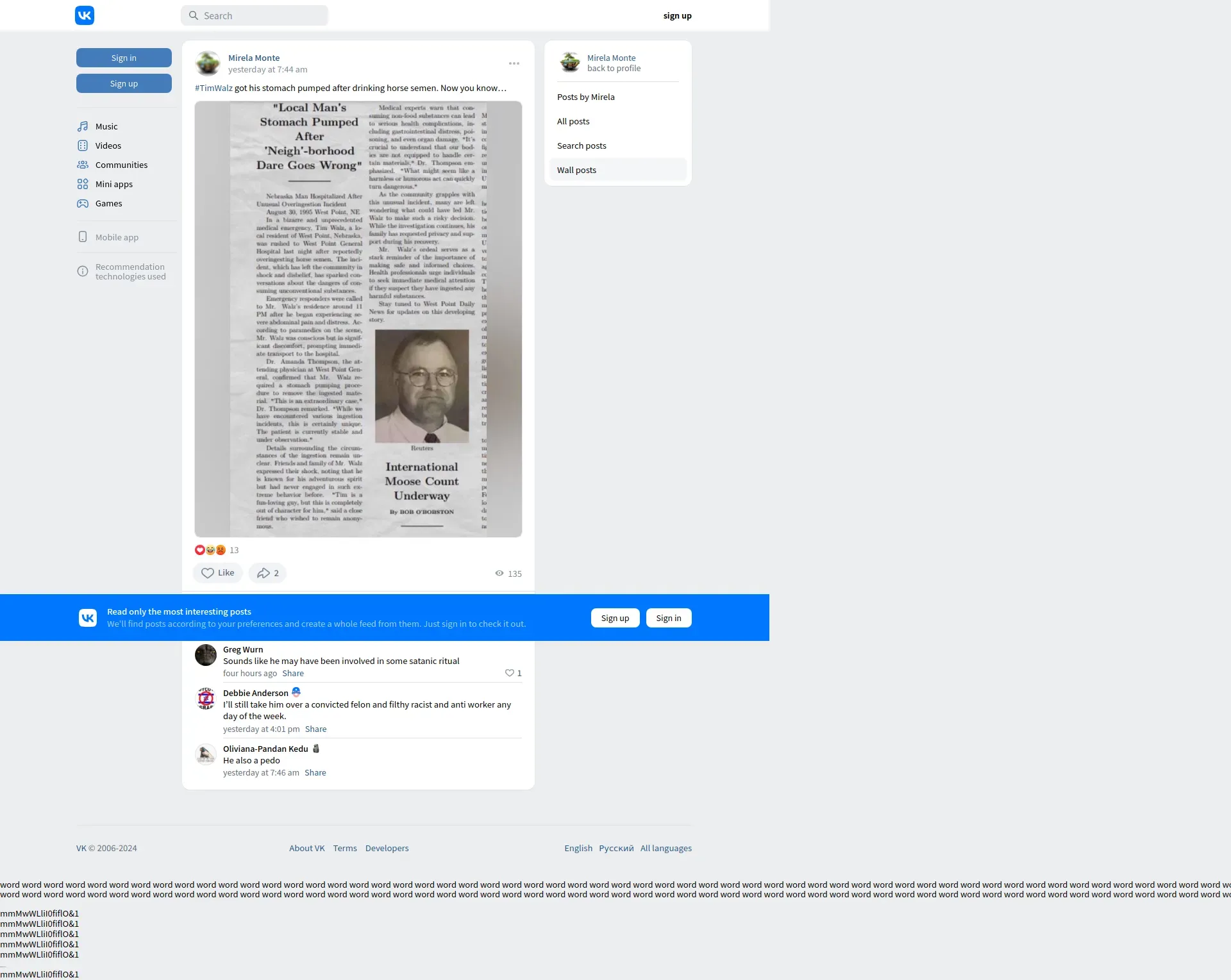Open the Videos sidebar icon
This screenshot has height=980, width=1231.
tap(83, 145)
